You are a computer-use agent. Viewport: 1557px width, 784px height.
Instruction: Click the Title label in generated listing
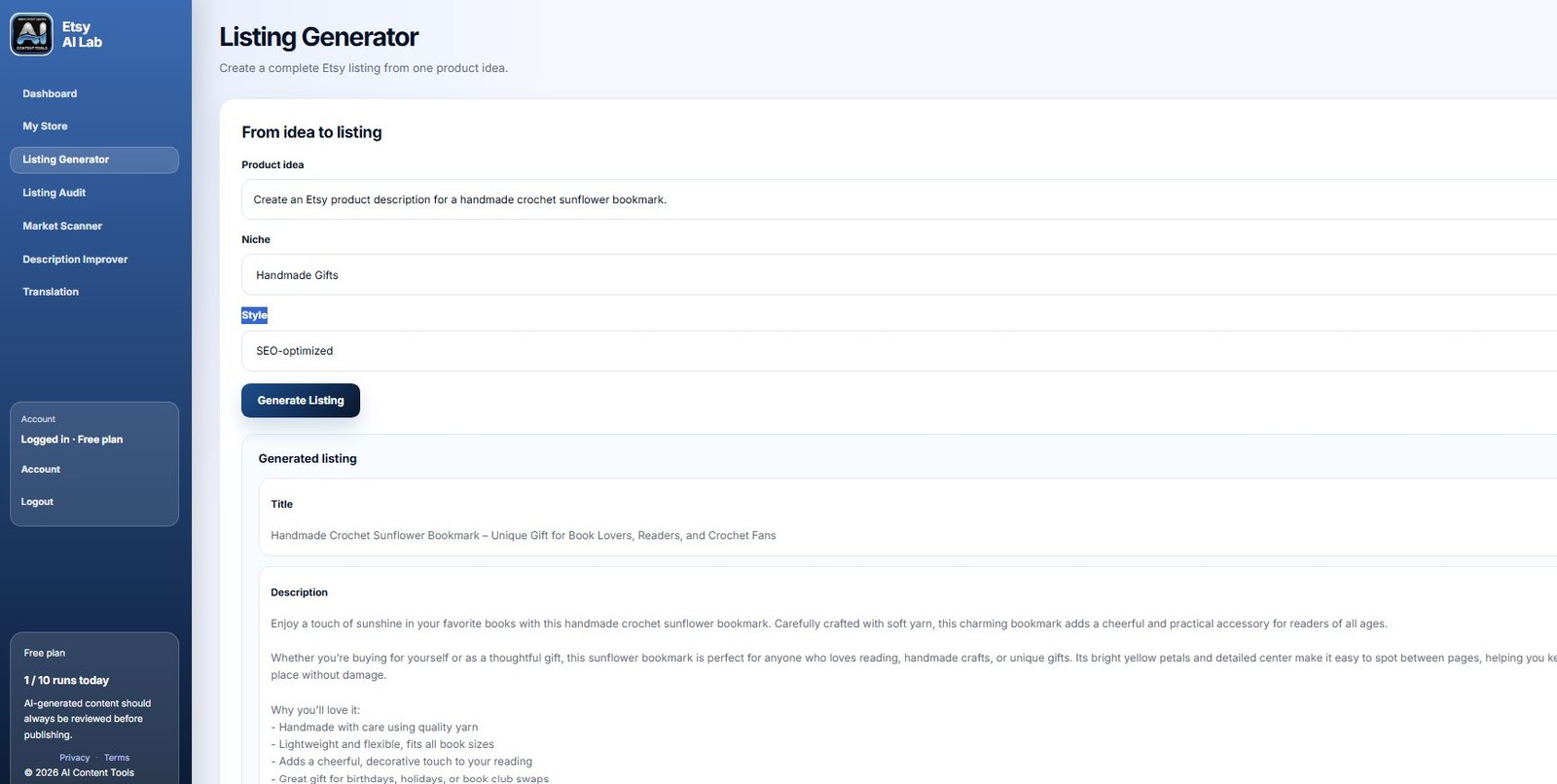(281, 504)
